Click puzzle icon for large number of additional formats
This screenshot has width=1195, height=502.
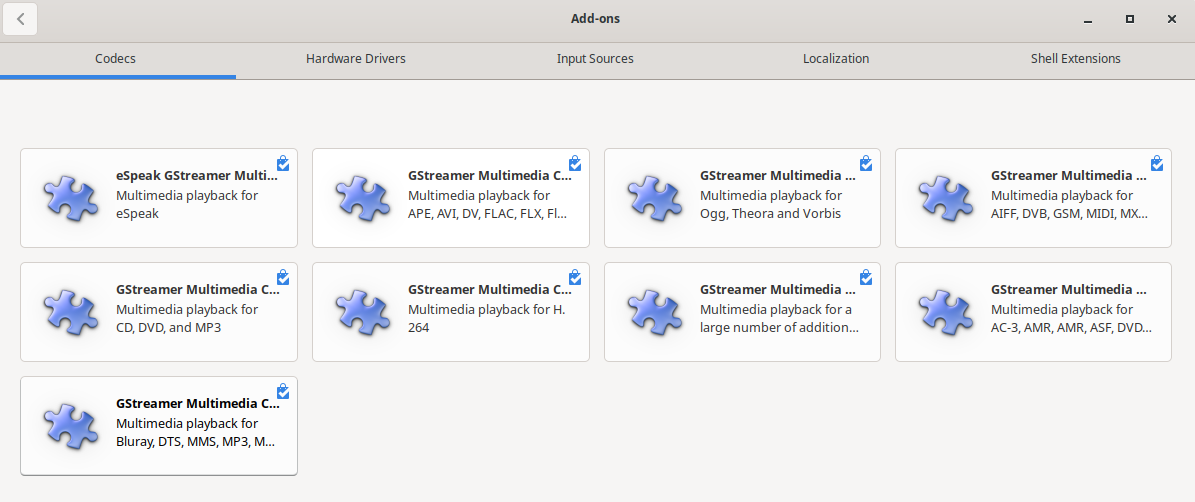[x=654, y=312]
